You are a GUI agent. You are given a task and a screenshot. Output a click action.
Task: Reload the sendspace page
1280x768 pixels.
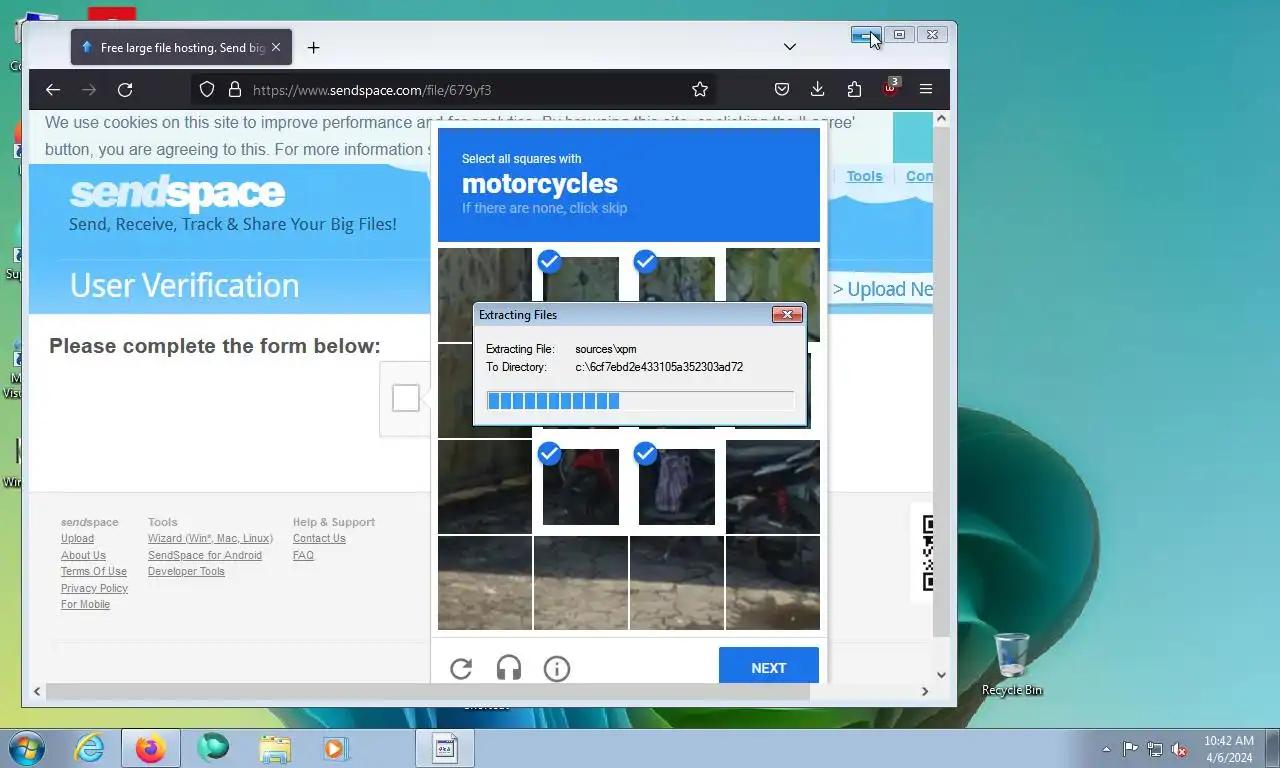(x=125, y=90)
